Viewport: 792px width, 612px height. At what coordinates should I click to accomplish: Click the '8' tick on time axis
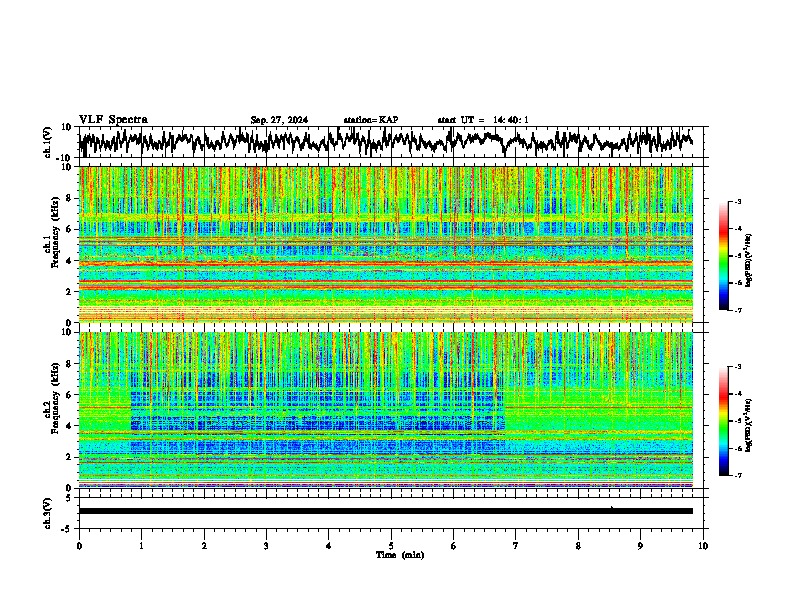[x=578, y=546]
